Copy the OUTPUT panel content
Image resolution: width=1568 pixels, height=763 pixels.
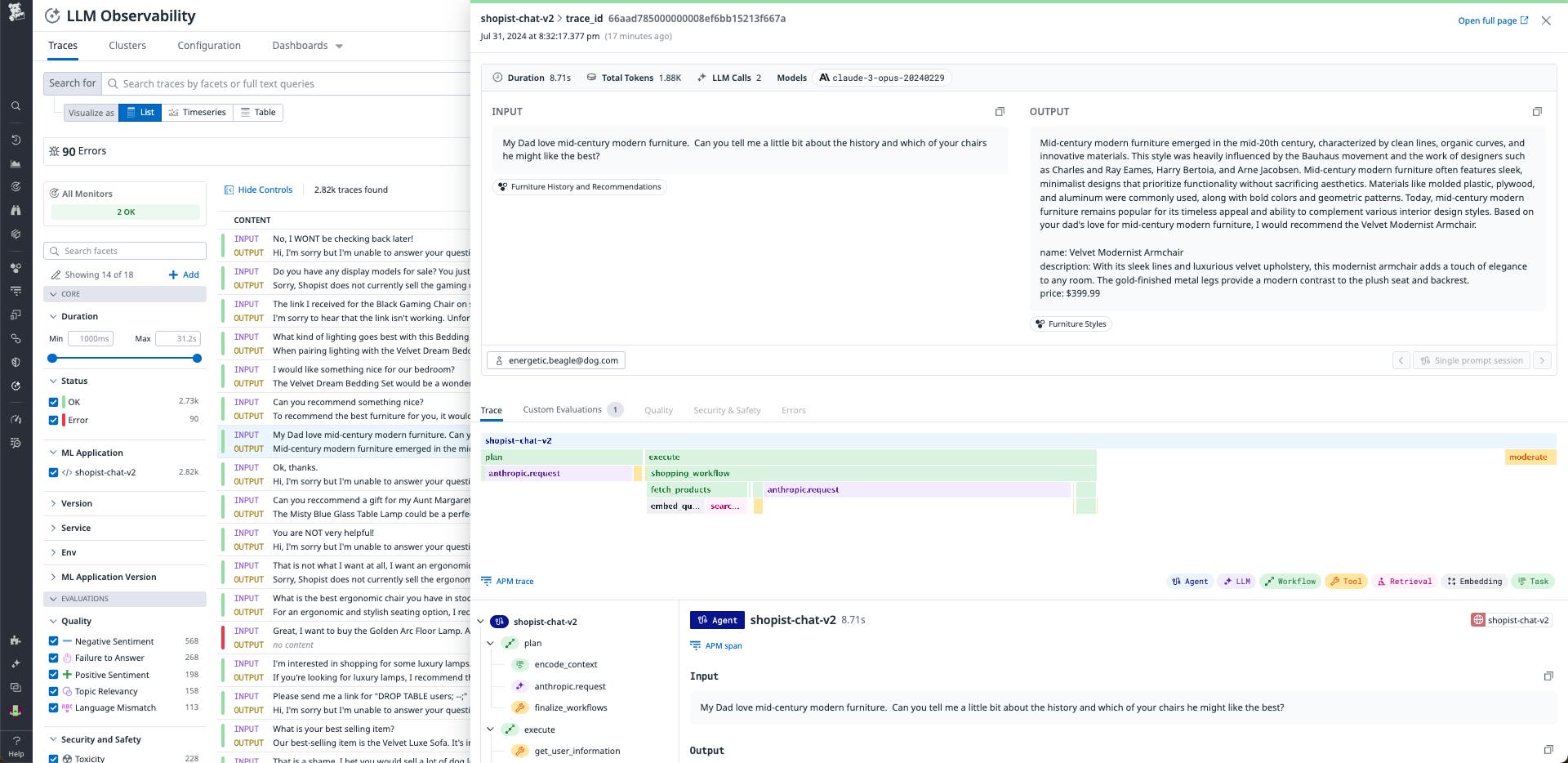(1538, 111)
